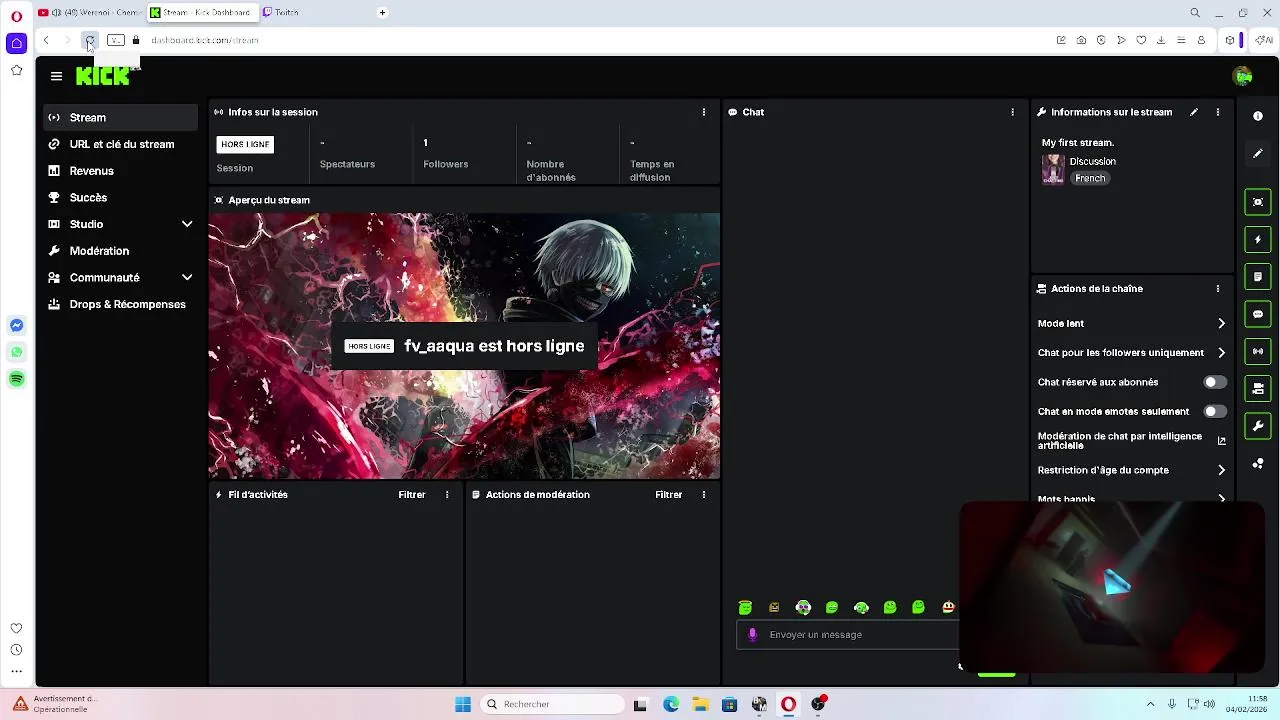Open the user profile avatar menu

(1243, 76)
